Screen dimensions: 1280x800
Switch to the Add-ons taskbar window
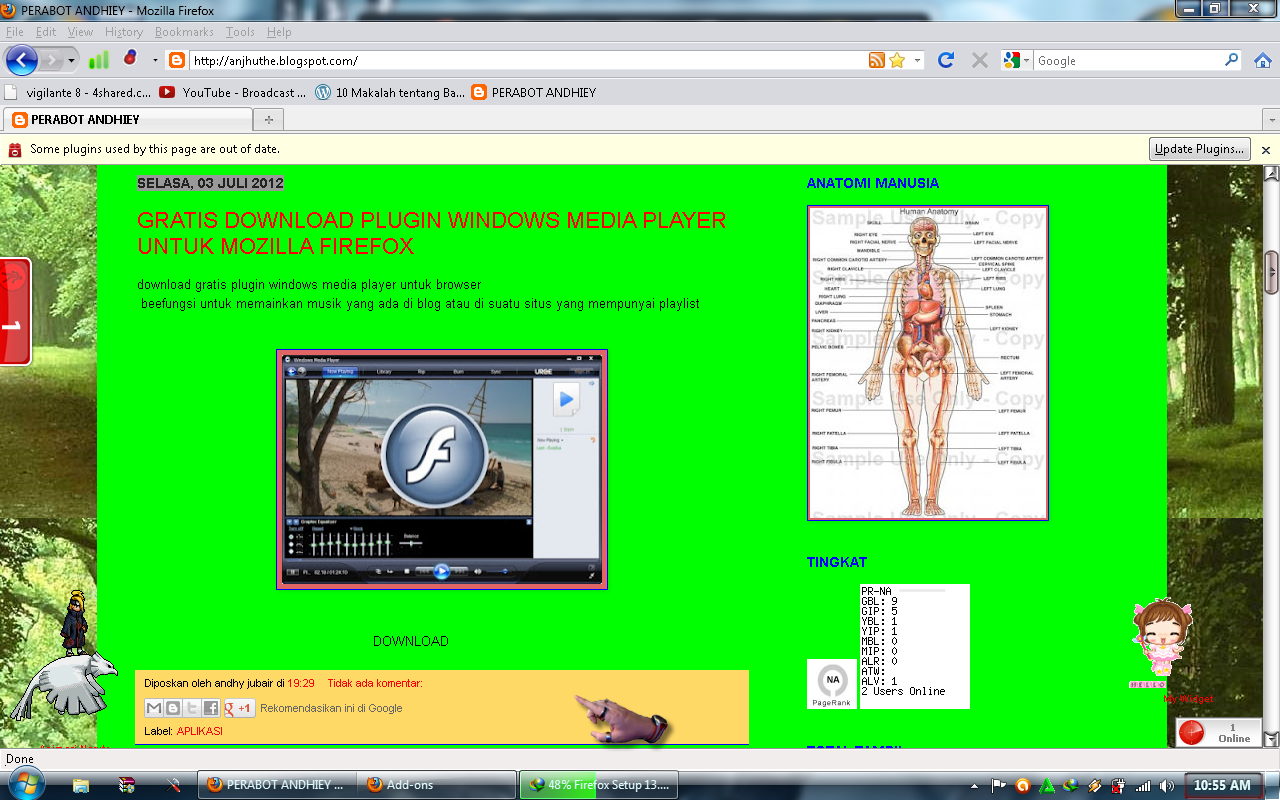(437, 785)
